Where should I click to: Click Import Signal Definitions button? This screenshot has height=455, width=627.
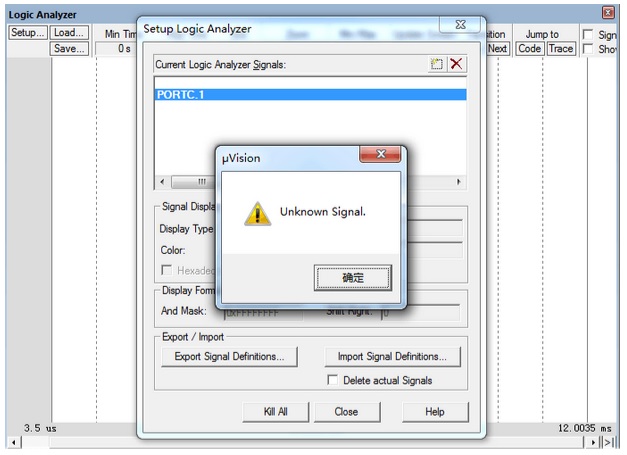(x=392, y=356)
